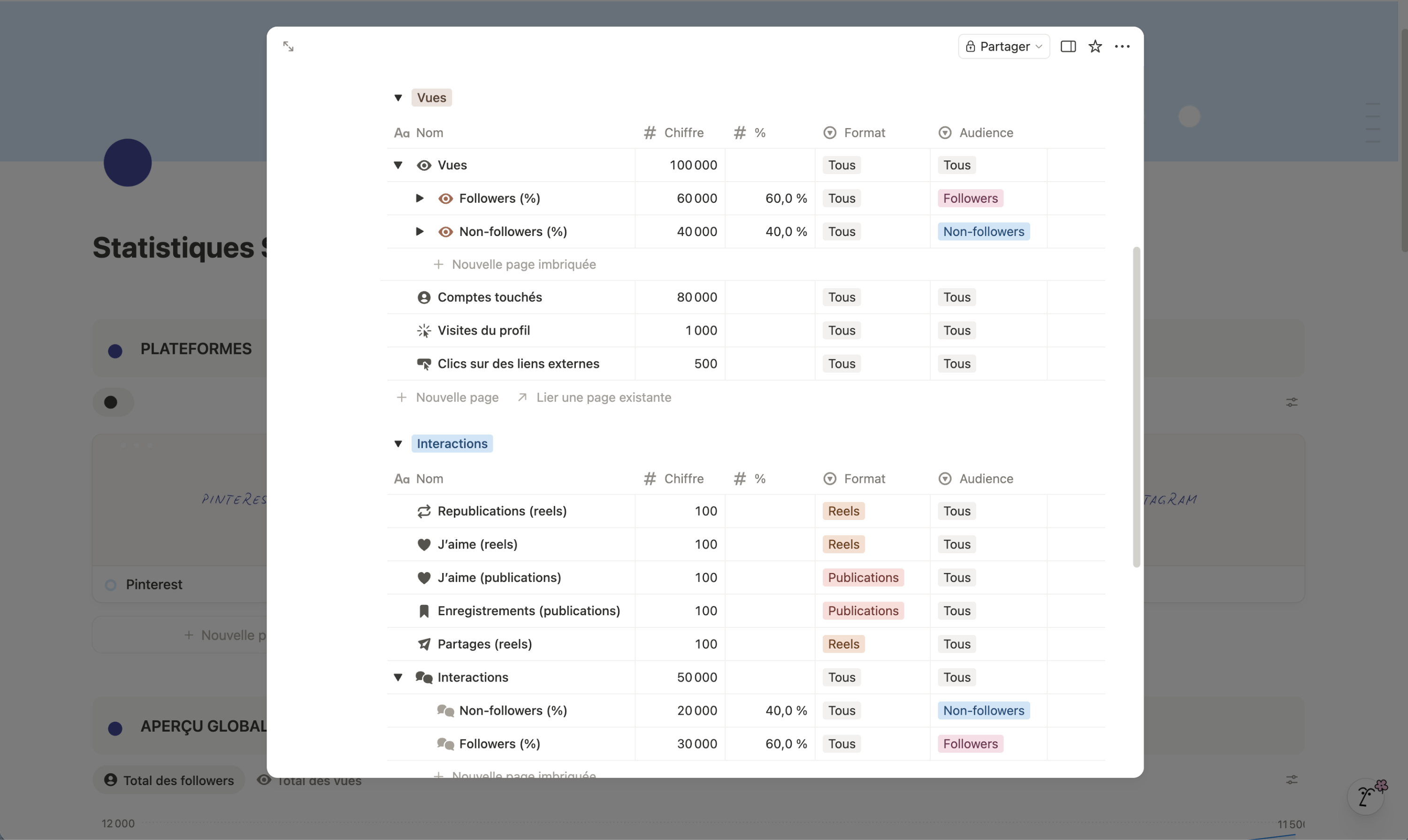Open Audience column header in Interactions table
Screen dimensions: 1408x840
988,479
